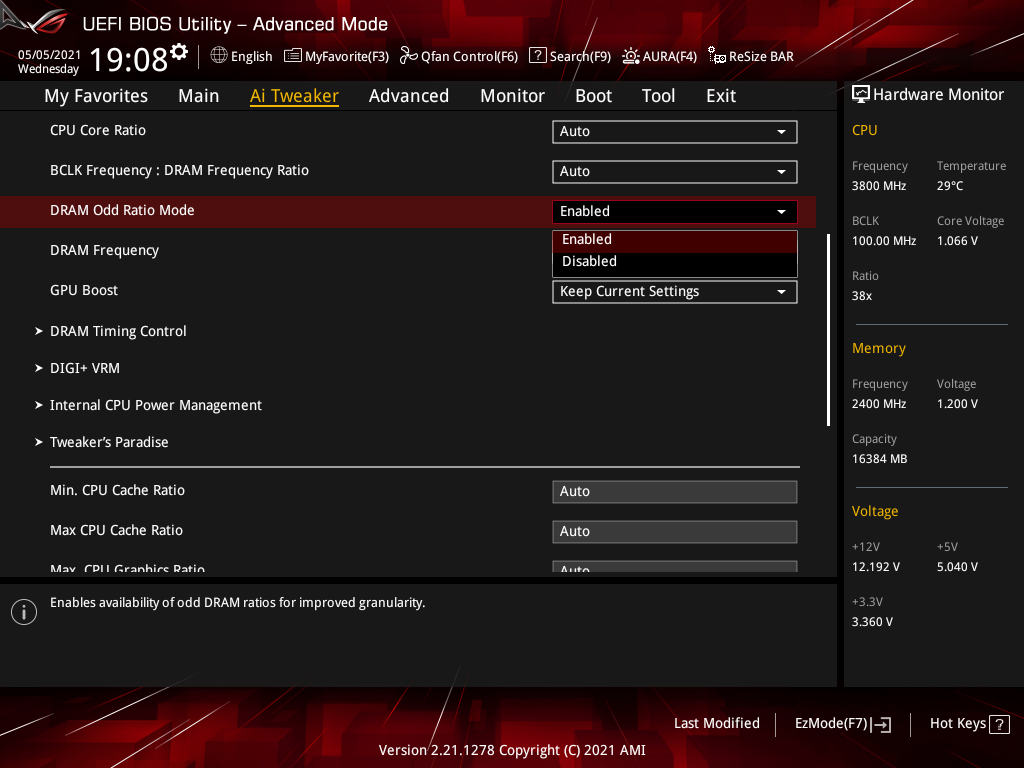Expand Internal CPU Power Management submenu
The height and width of the screenshot is (768, 1024).
tap(155, 406)
